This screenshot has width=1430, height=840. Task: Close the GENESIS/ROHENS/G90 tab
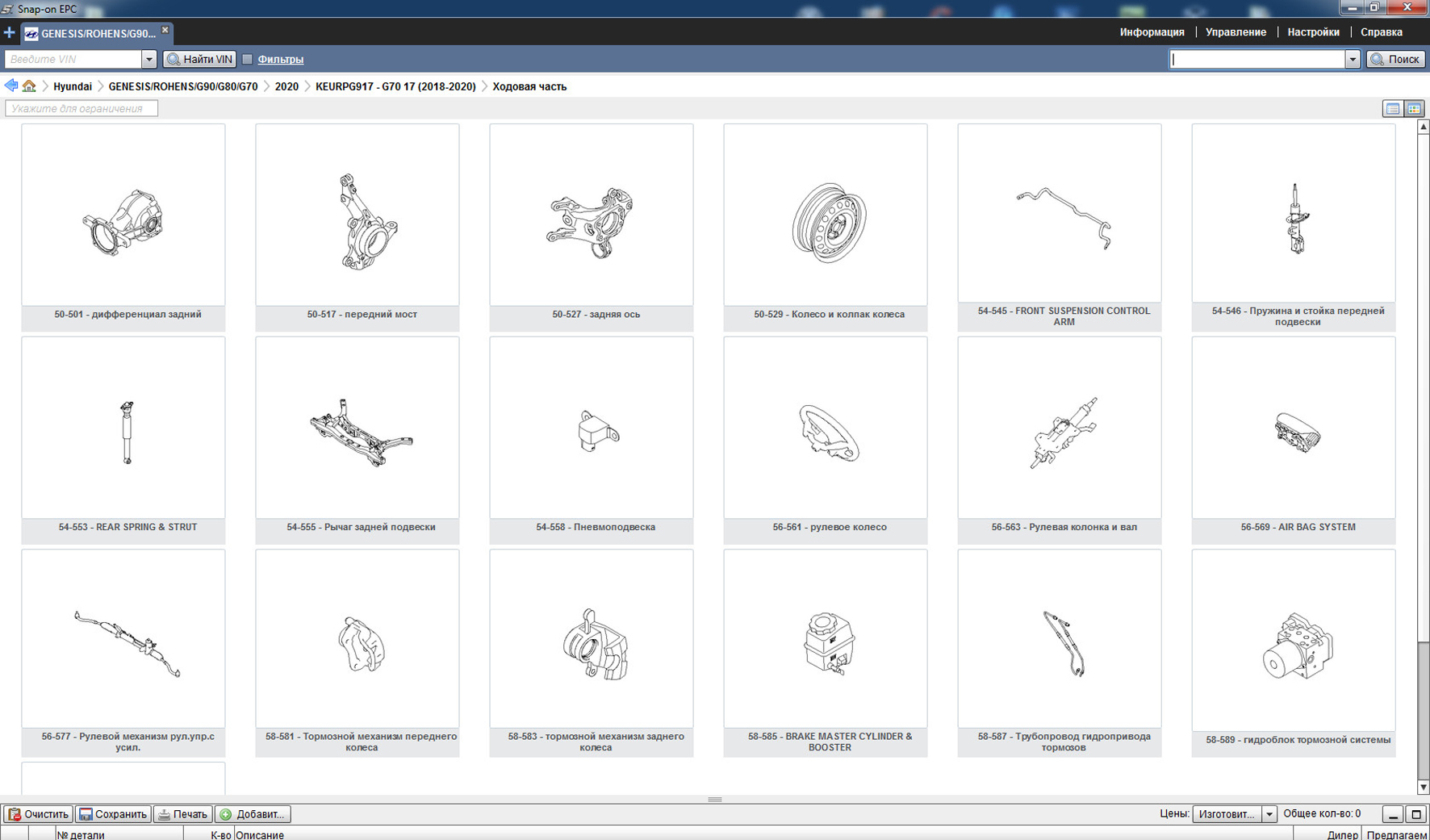point(165,31)
